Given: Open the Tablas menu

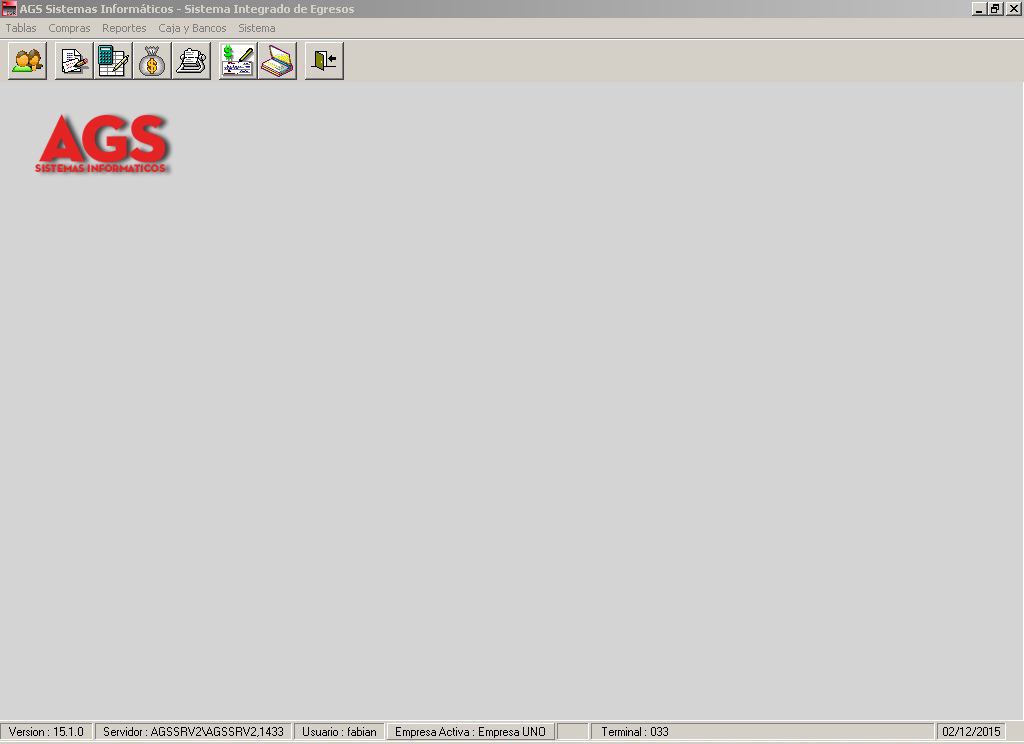Looking at the screenshot, I should point(21,28).
